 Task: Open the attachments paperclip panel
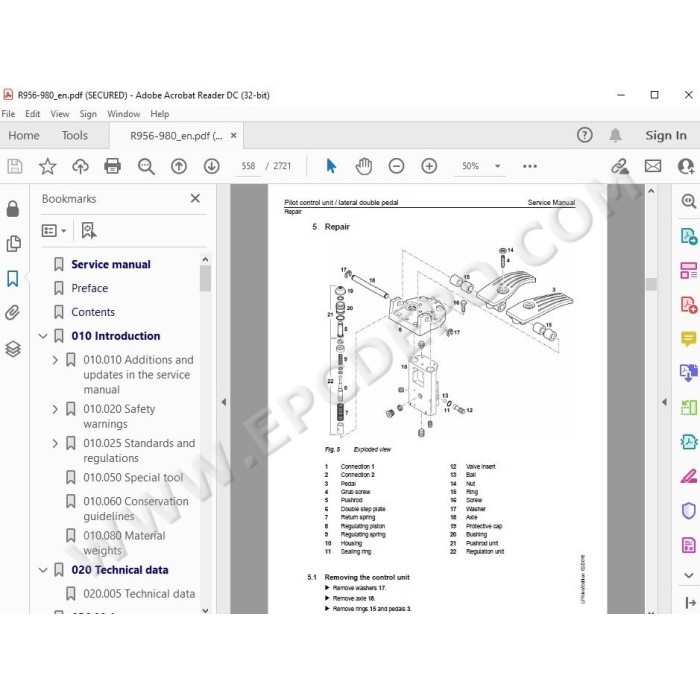(x=12, y=313)
